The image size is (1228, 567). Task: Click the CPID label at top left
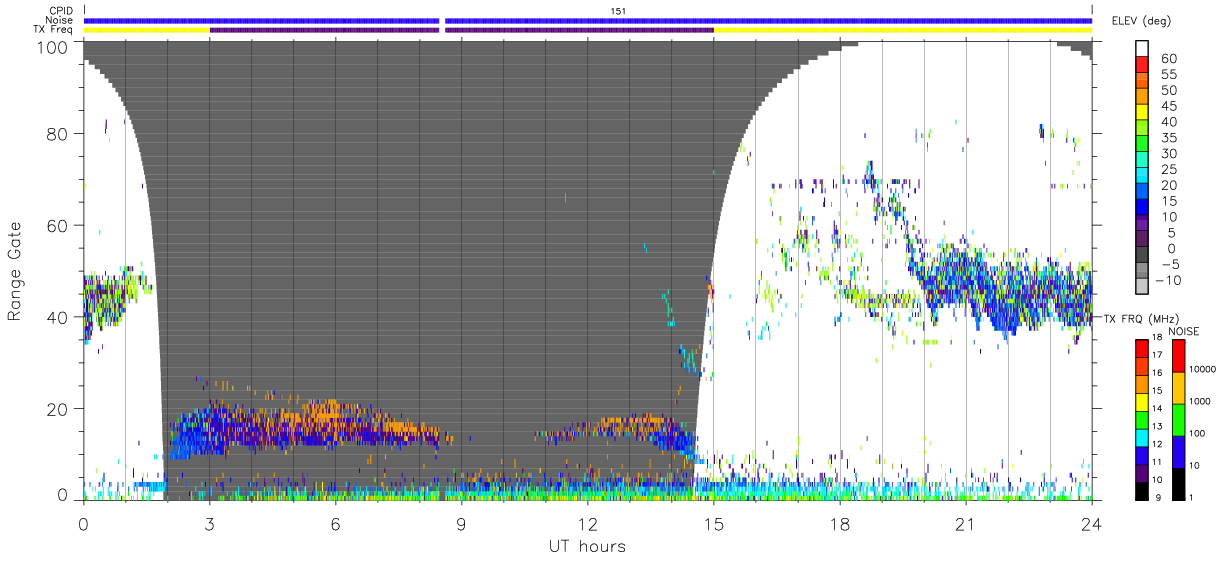pyautogui.click(x=62, y=11)
